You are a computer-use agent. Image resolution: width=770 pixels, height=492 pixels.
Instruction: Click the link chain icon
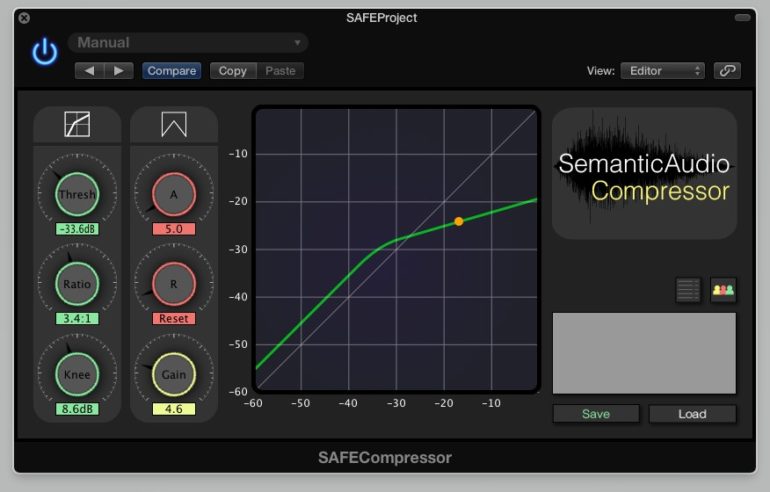point(727,71)
